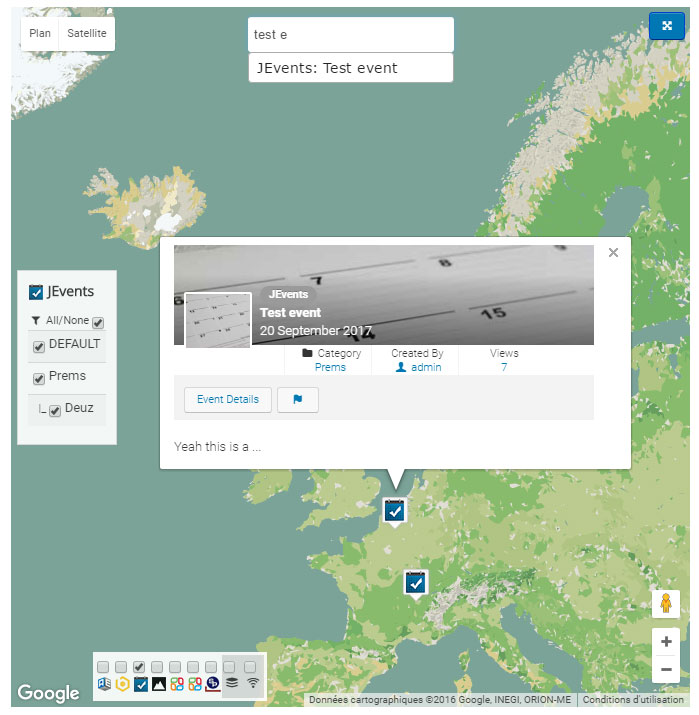Click colorful grid icon beside EB globe icon
This screenshot has height=715, width=699.
point(195,684)
